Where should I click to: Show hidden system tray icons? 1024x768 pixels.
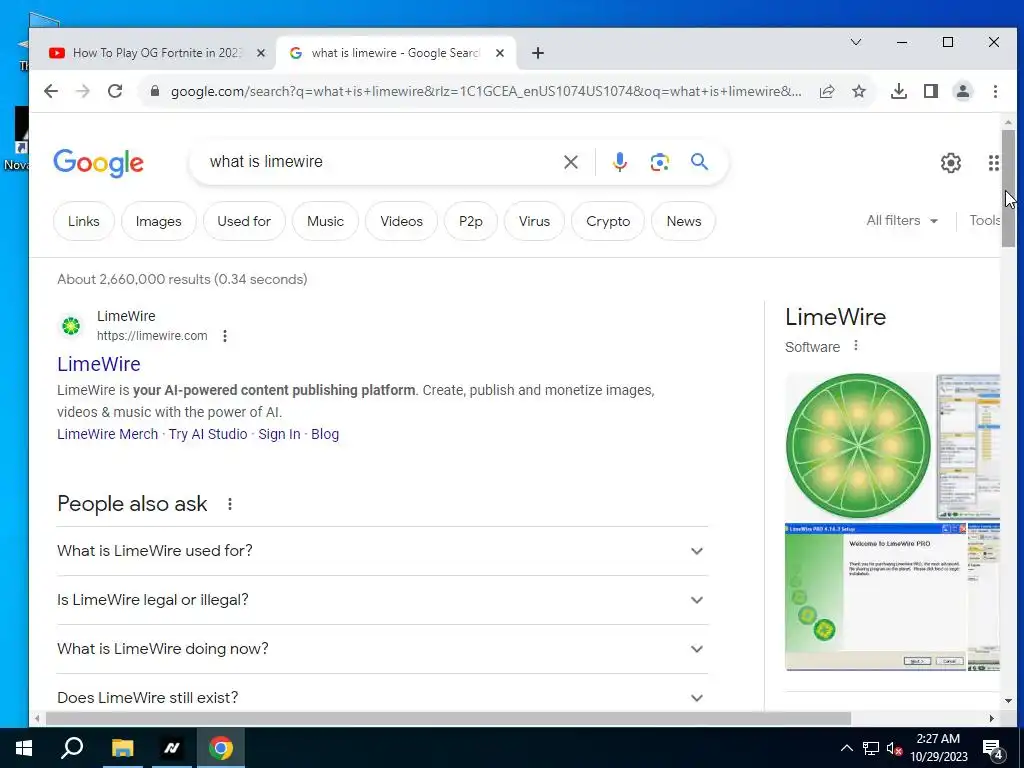point(846,748)
